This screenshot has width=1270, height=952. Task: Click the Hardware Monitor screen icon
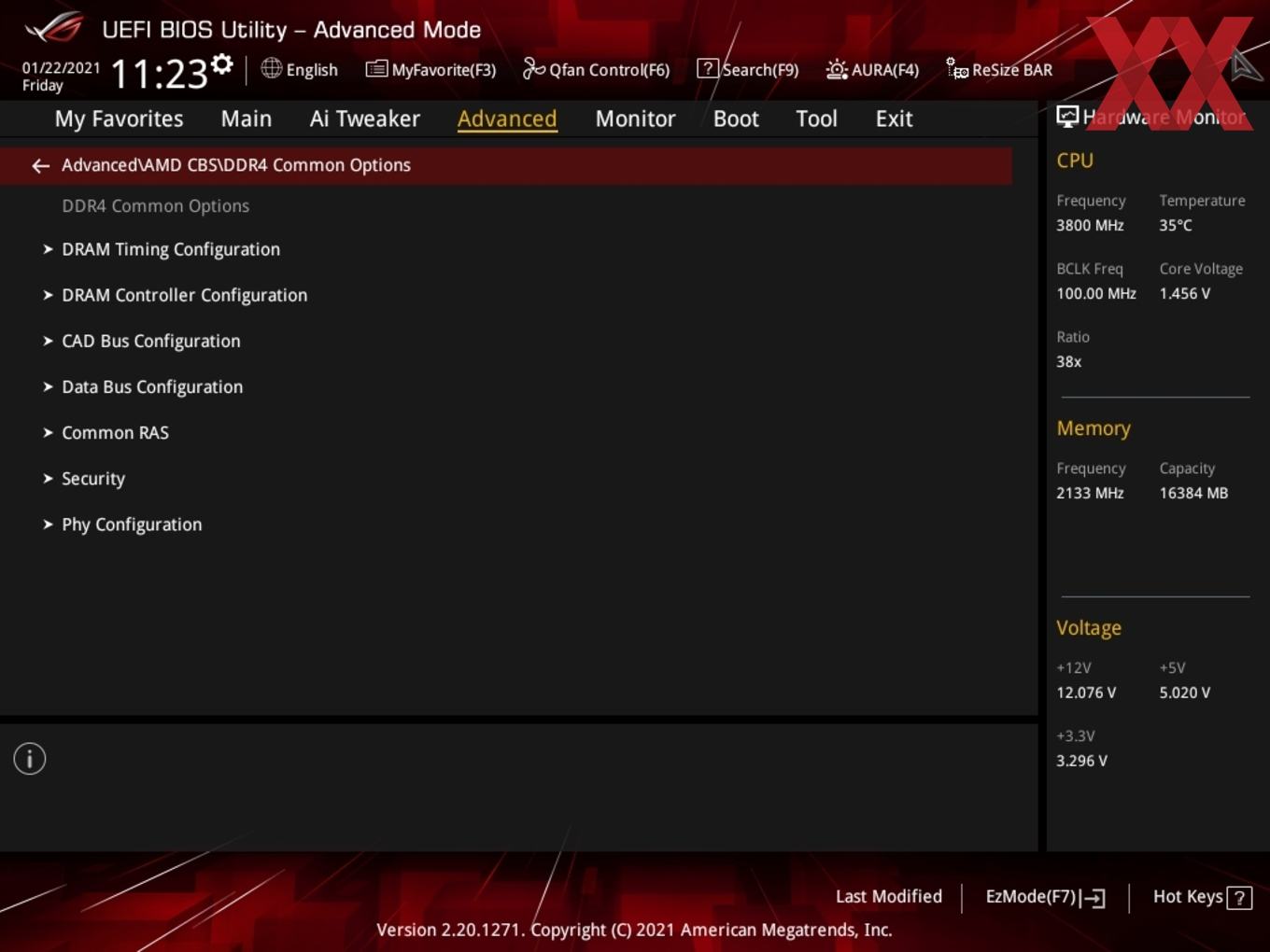[x=1067, y=117]
